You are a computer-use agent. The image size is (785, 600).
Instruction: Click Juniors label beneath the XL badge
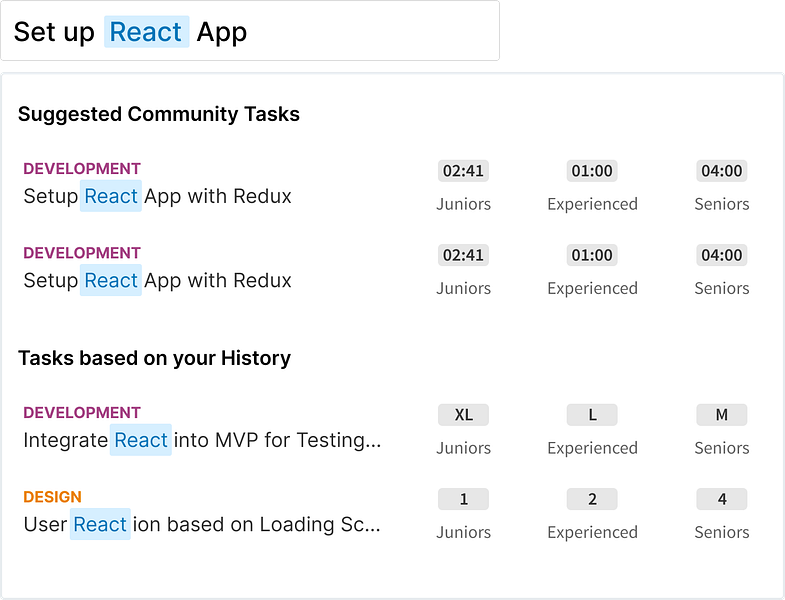tap(463, 448)
